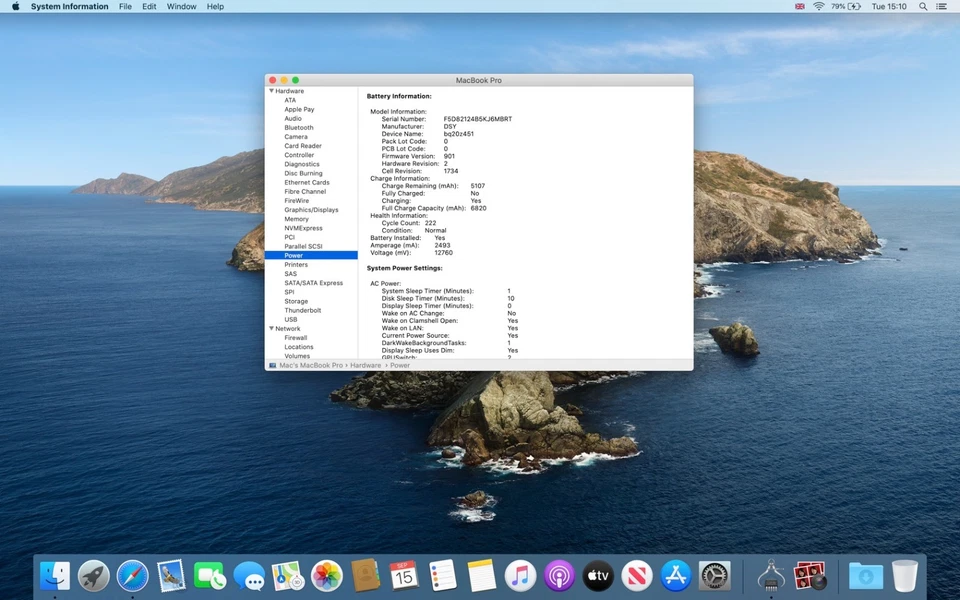This screenshot has width=960, height=600.
Task: Select Printers in the sidebar
Action: coord(296,264)
